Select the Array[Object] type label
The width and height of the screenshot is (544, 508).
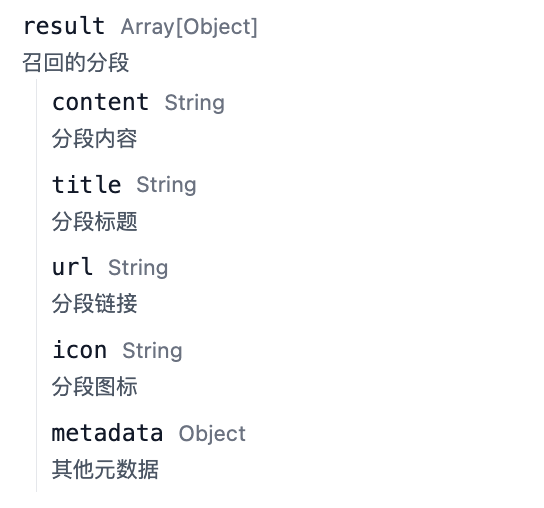pos(189,27)
